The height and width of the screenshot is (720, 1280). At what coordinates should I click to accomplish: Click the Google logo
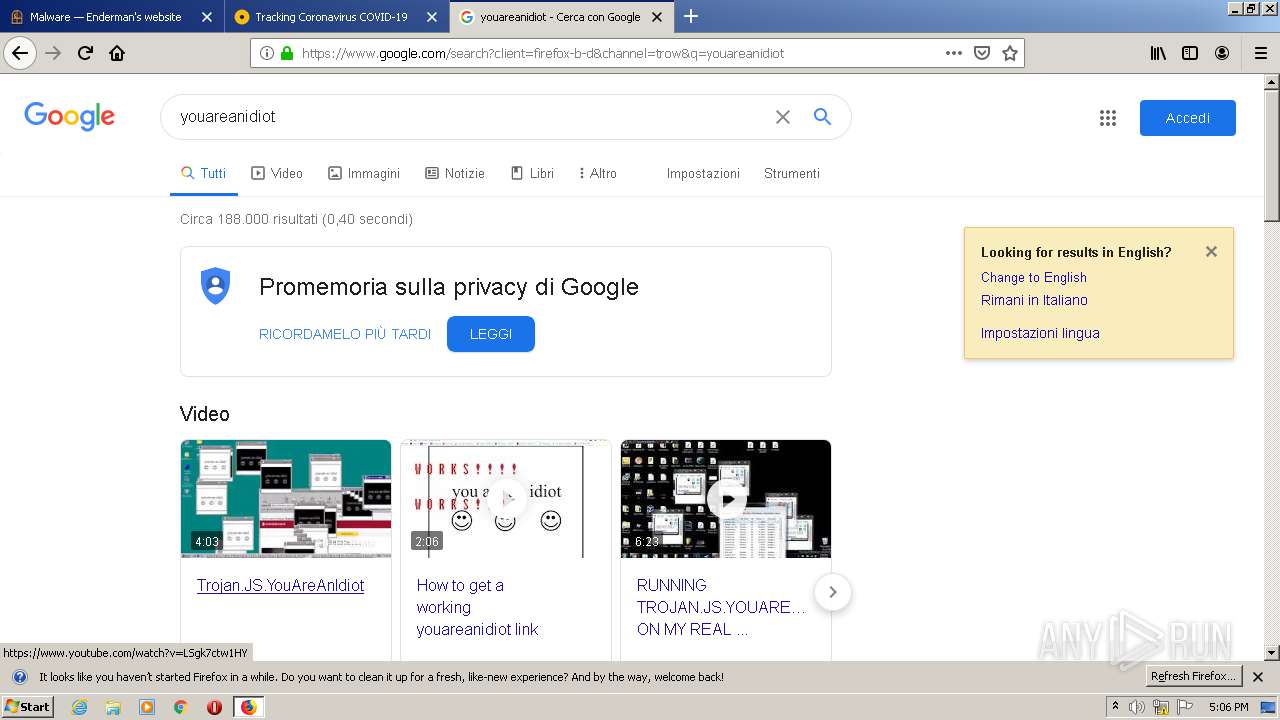pyautogui.click(x=69, y=116)
